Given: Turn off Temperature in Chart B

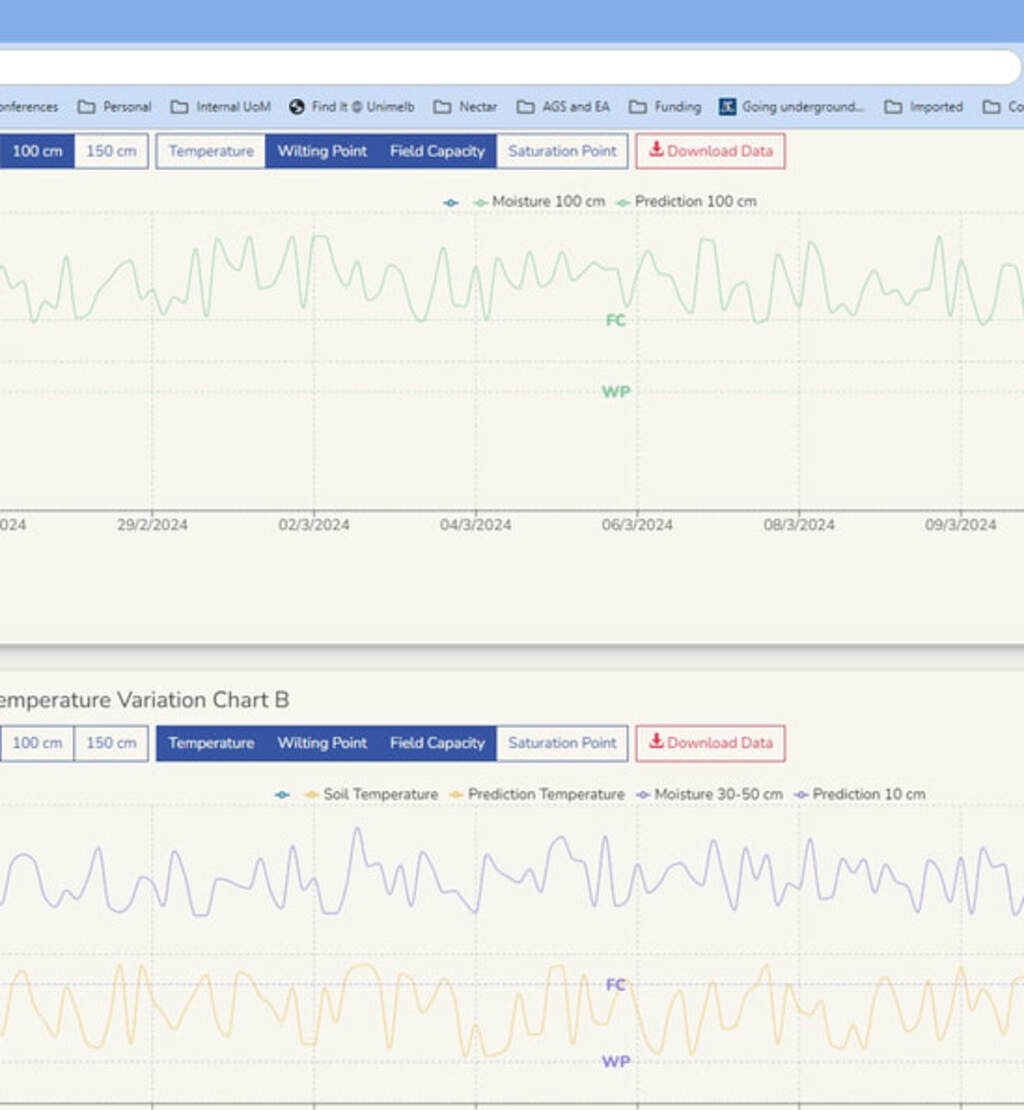Looking at the screenshot, I should [x=211, y=743].
